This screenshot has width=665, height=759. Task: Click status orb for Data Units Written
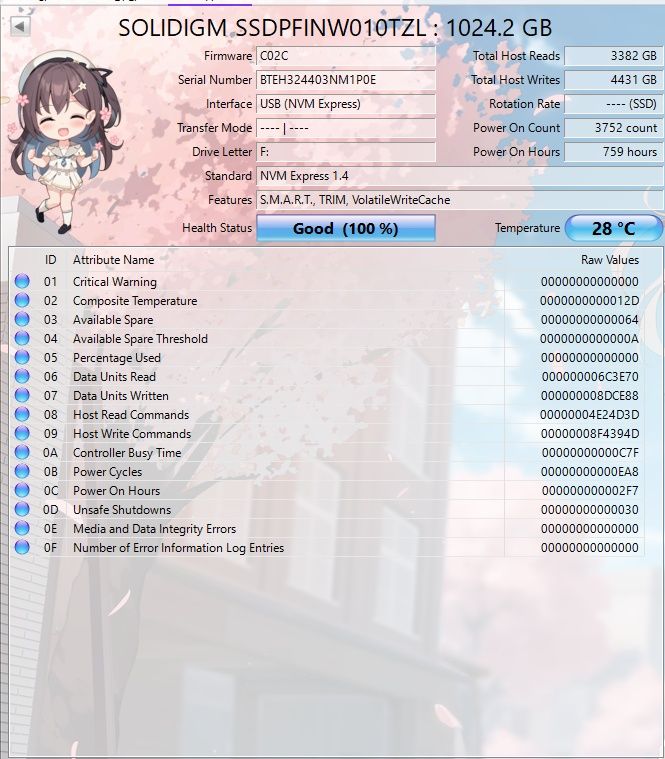tap(22, 395)
